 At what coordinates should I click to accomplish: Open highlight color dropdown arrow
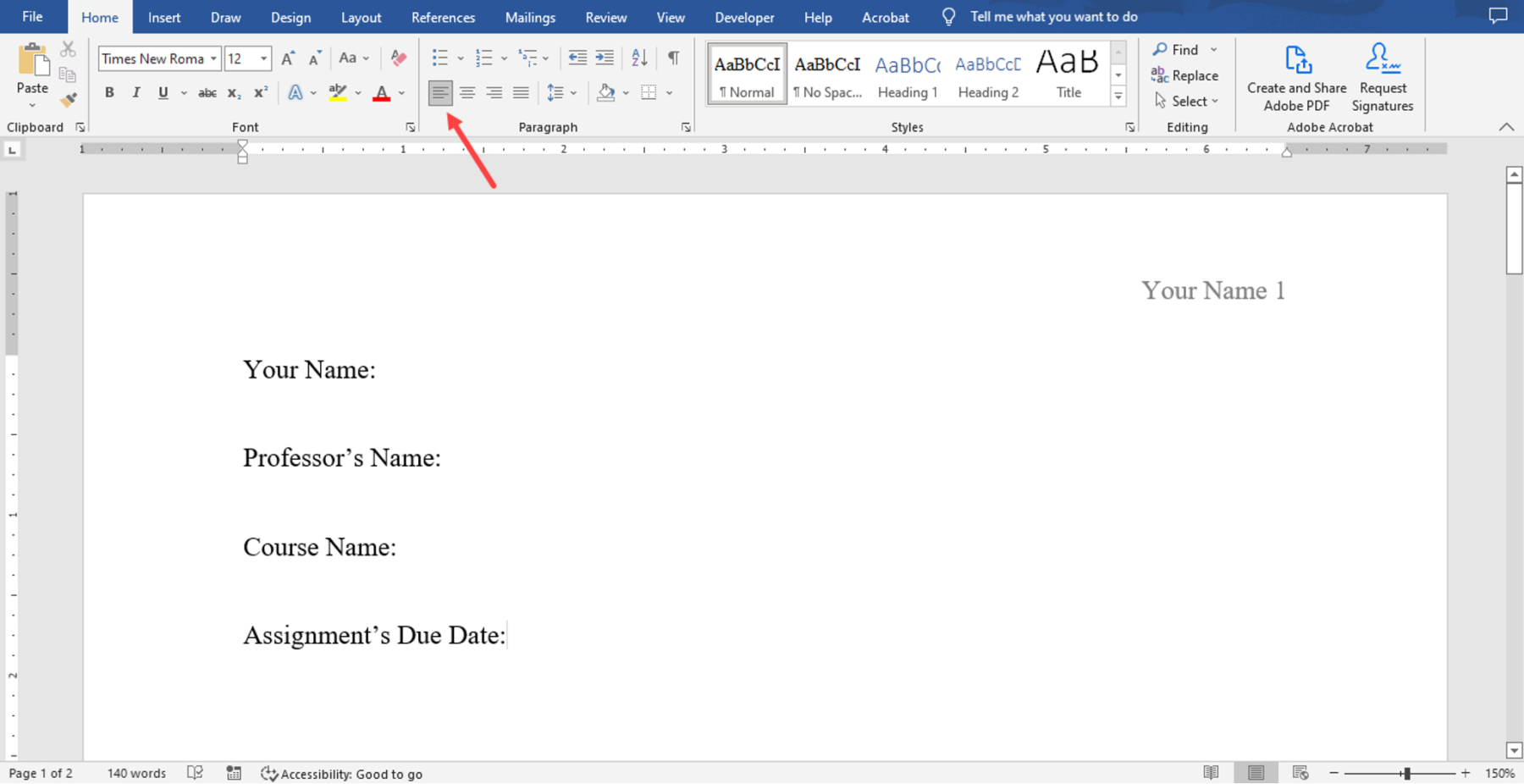pos(358,93)
